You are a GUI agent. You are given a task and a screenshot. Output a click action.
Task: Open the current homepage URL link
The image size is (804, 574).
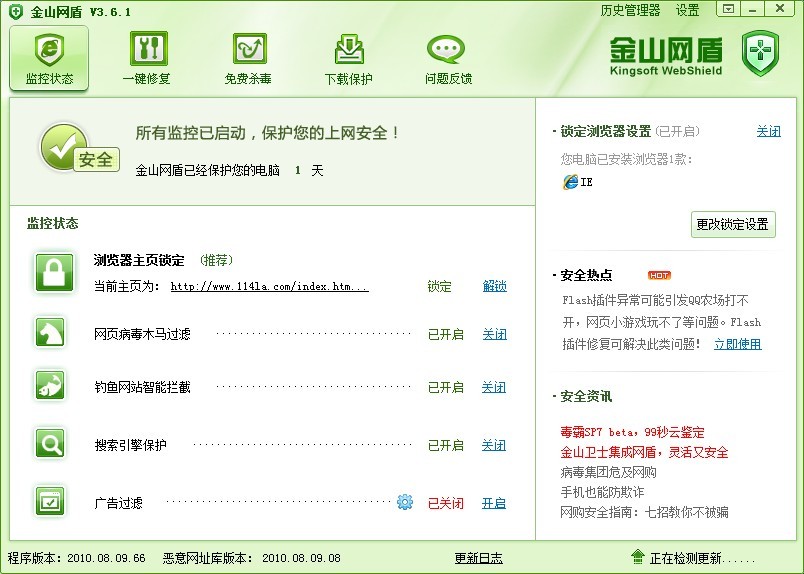pos(269,287)
